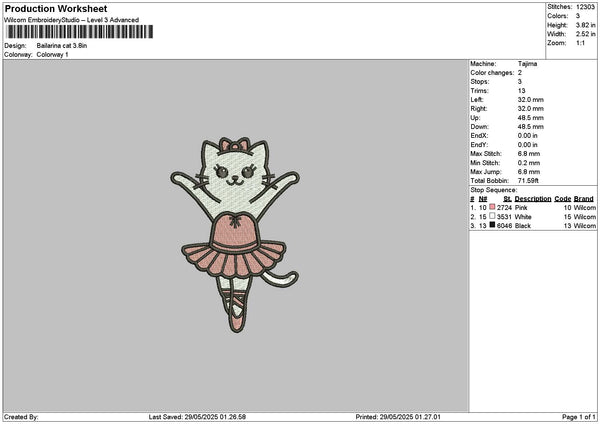
Task: Click the Stitches count 12303
Action: pyautogui.click(x=585, y=7)
